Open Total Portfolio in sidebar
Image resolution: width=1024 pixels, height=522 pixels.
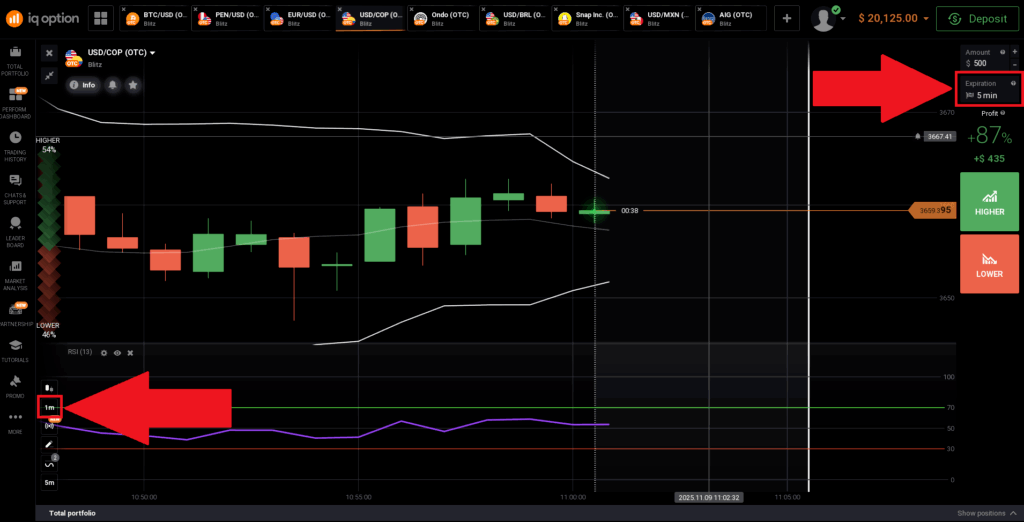[16, 60]
